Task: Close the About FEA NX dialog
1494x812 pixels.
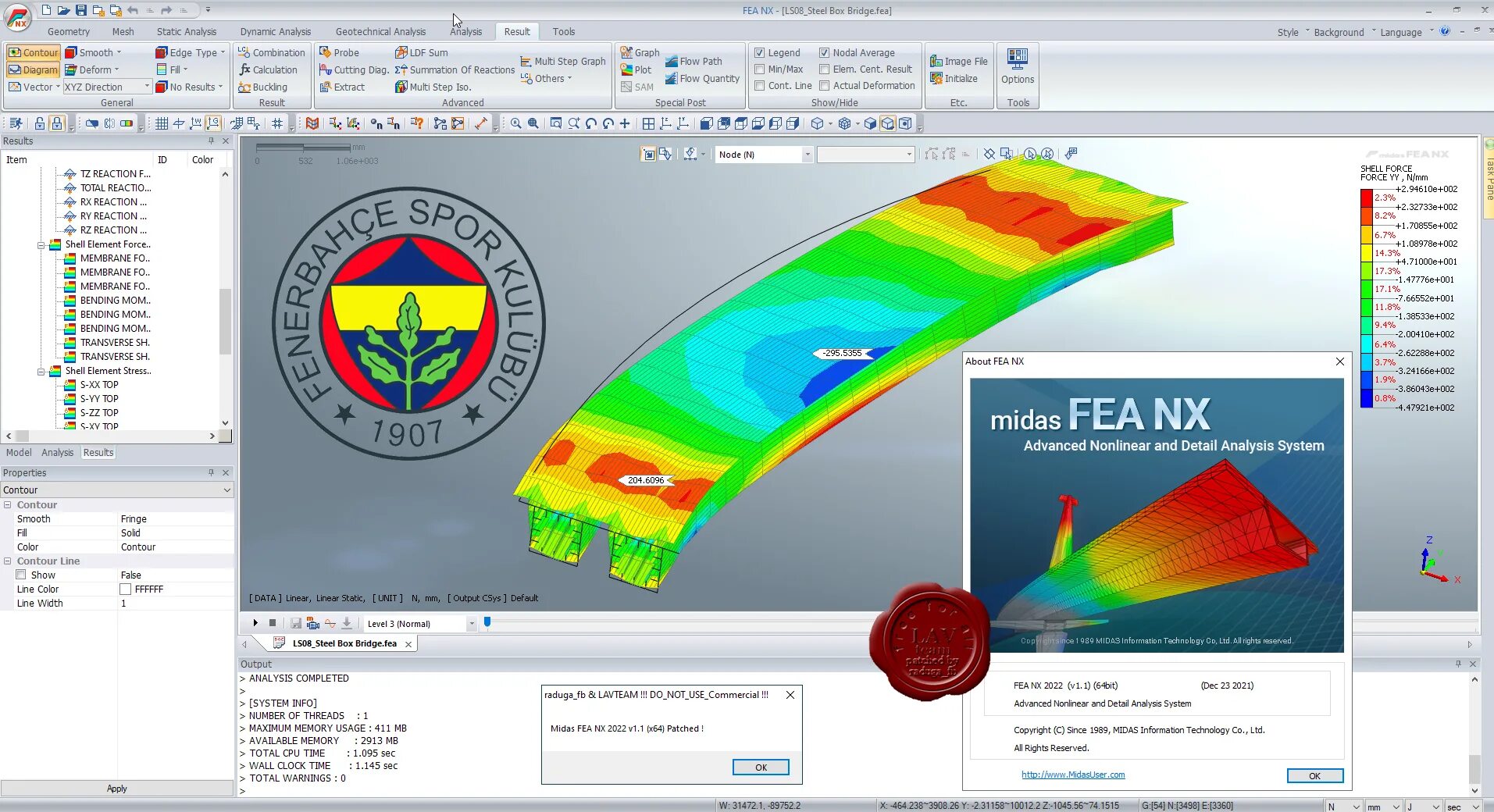Action: tap(1340, 361)
